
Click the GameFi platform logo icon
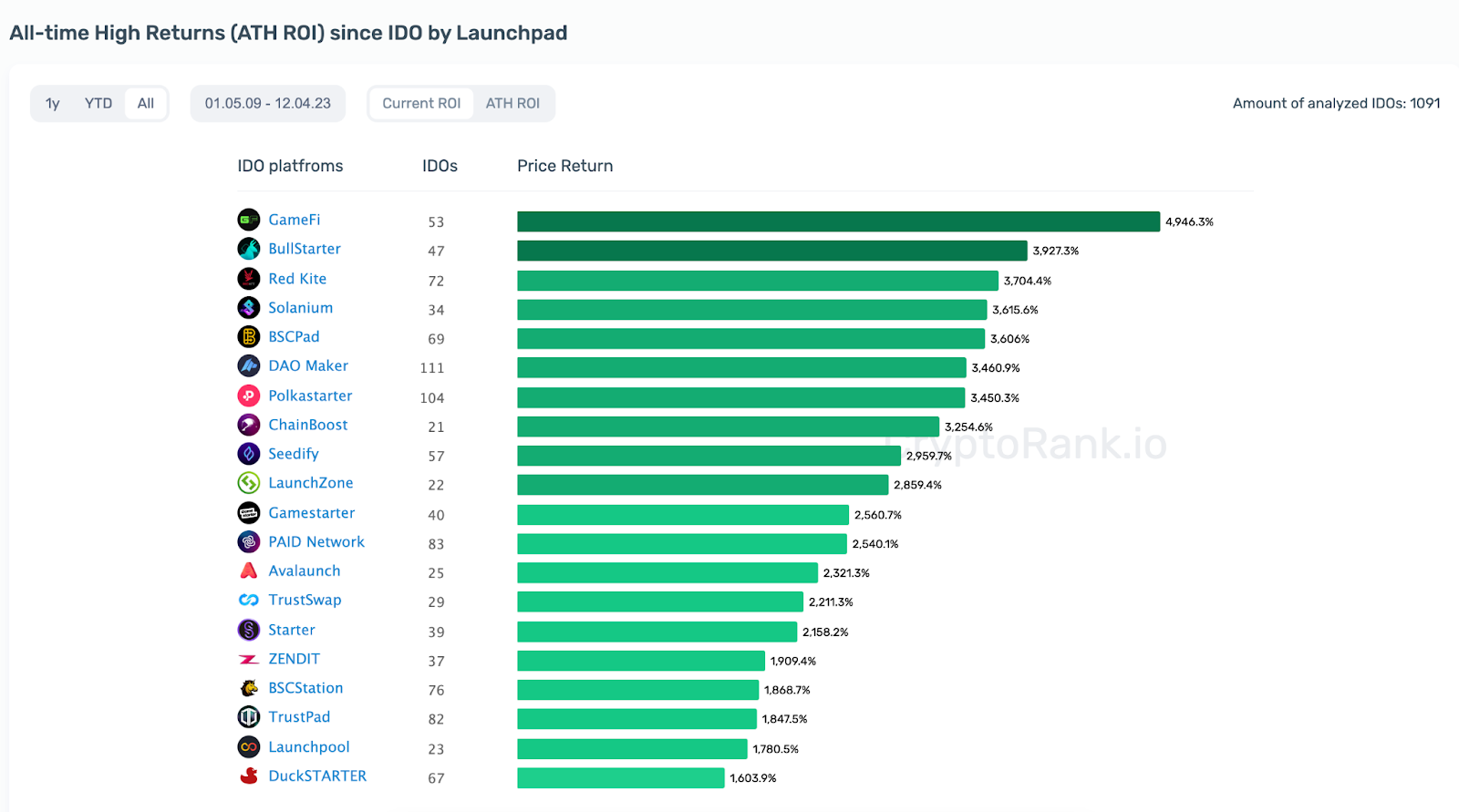pos(249,220)
